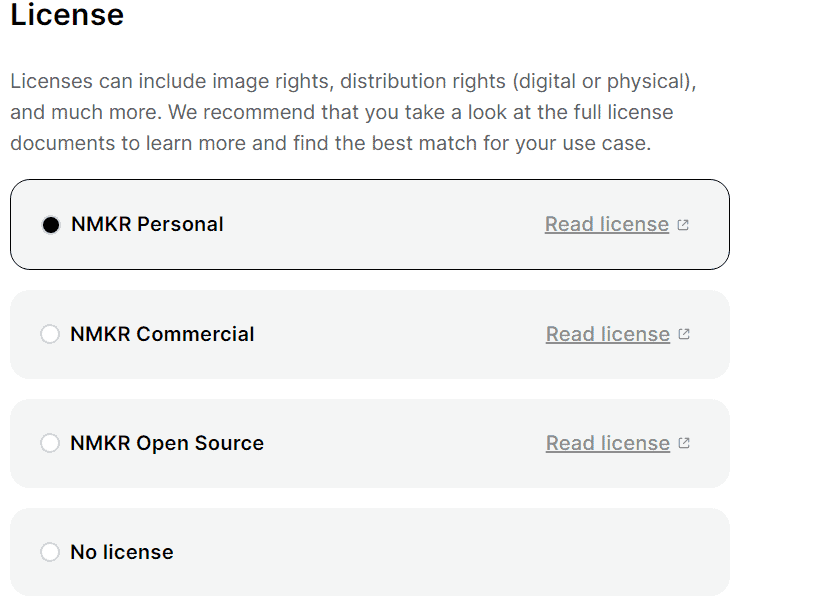Open Read license link for NMKR Open Source

point(608,443)
